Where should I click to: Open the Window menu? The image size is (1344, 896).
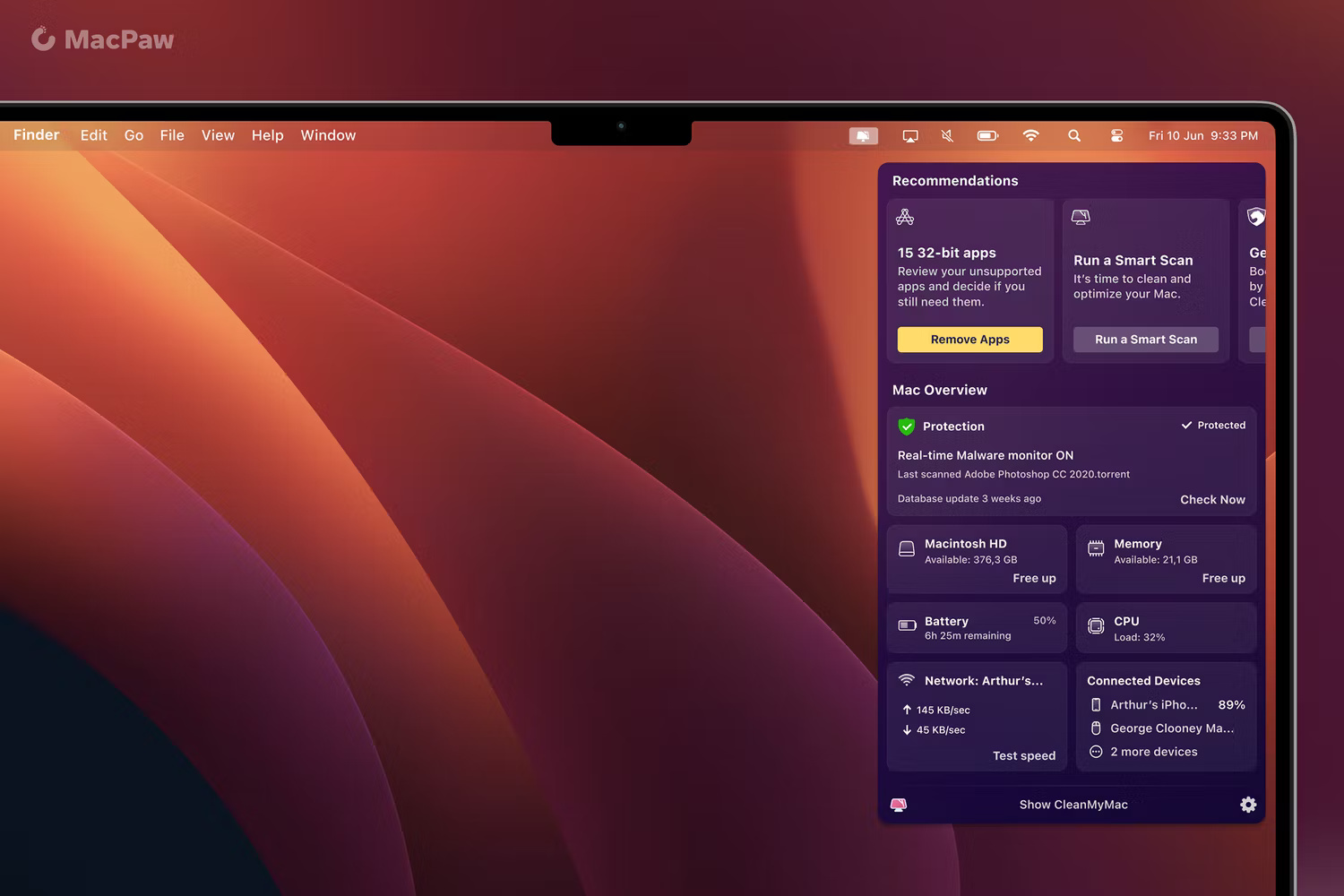(328, 135)
